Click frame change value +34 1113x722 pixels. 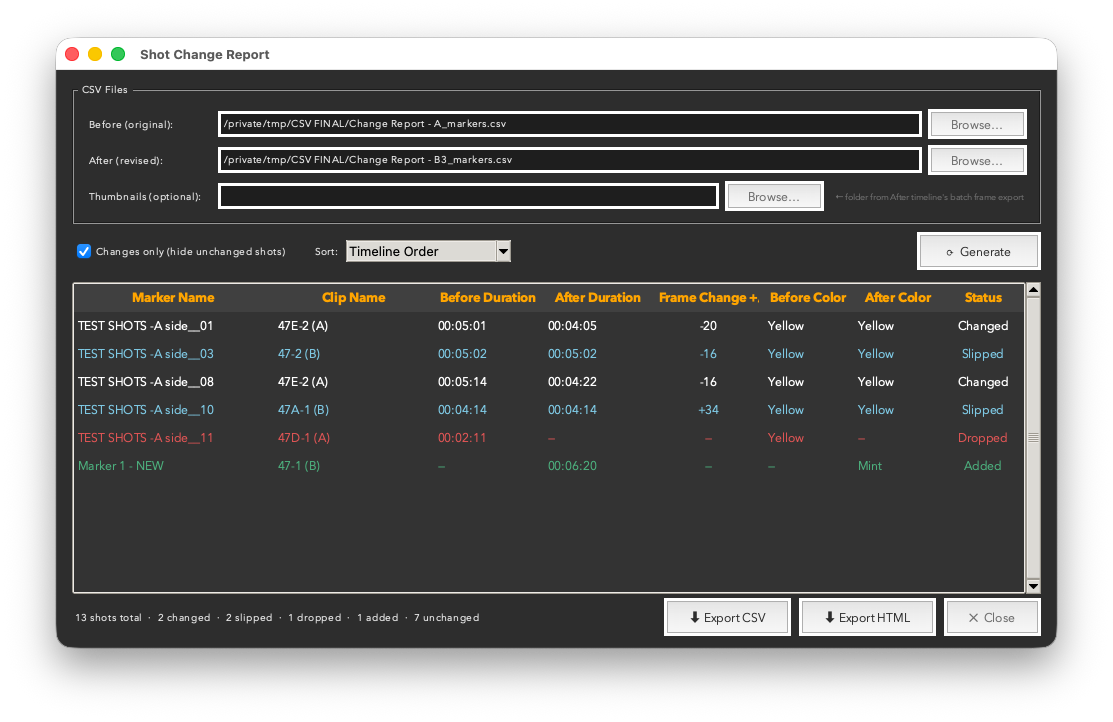click(x=708, y=410)
